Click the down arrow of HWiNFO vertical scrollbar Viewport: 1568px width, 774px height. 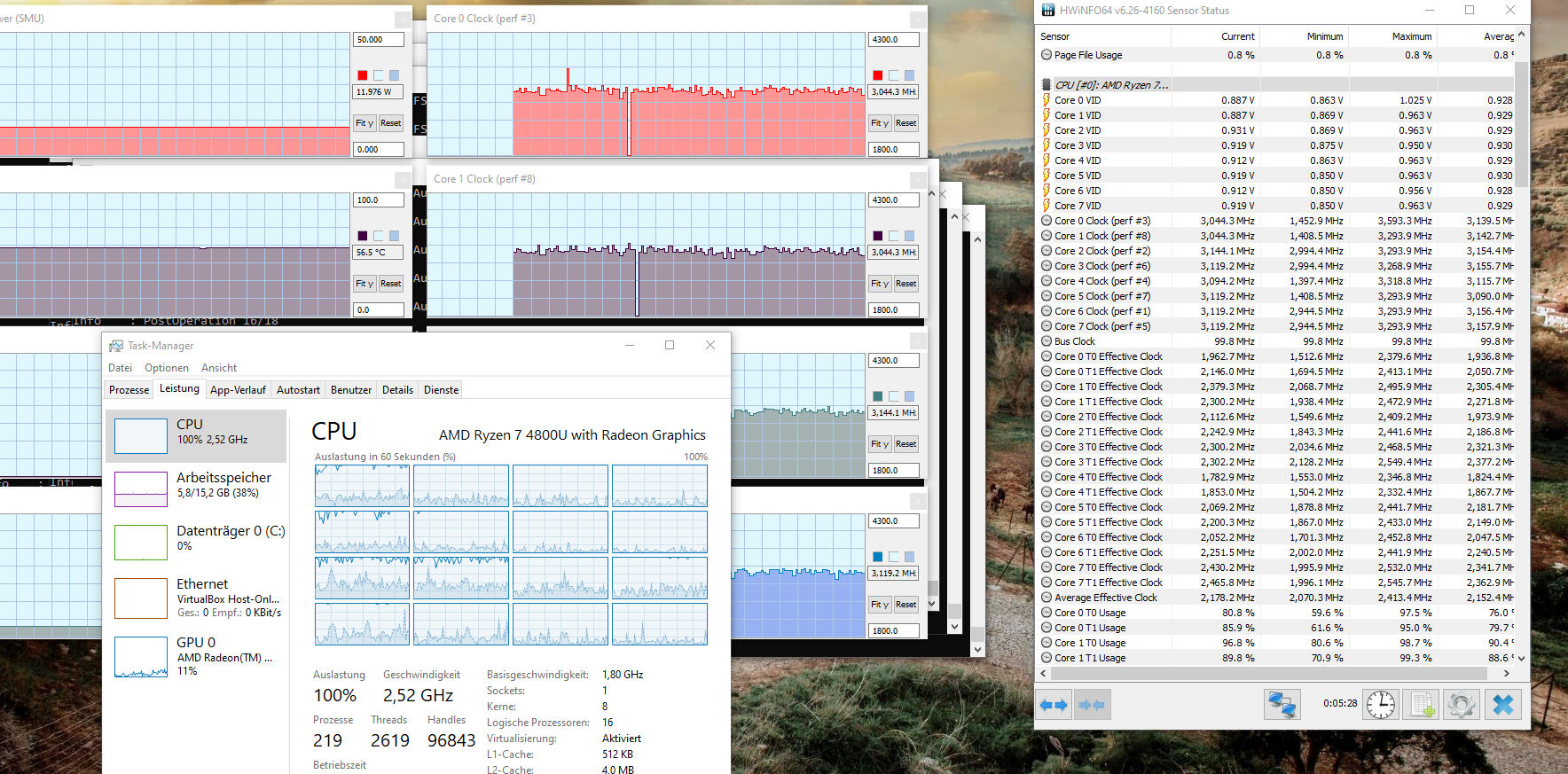[x=1522, y=659]
